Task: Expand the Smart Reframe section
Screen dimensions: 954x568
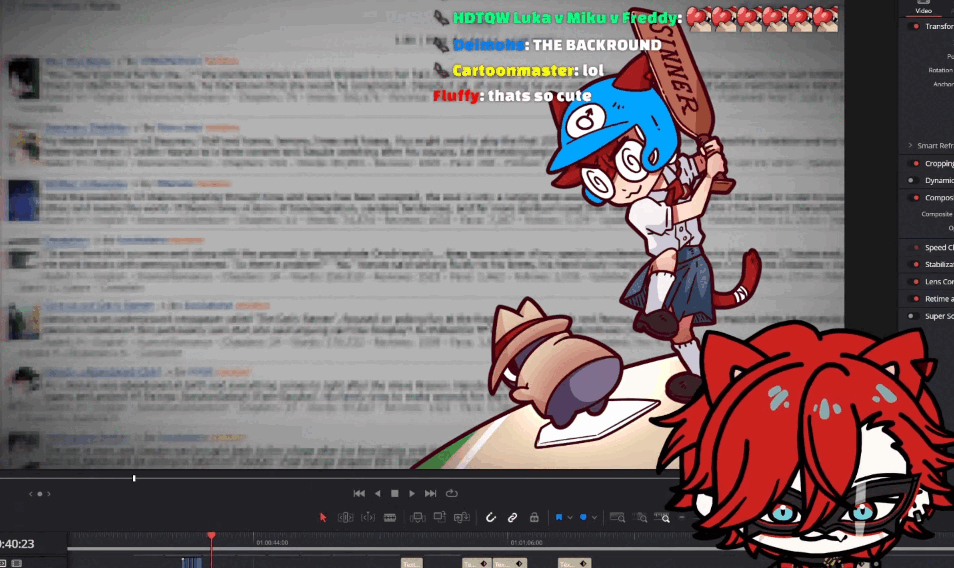Action: 910,145
